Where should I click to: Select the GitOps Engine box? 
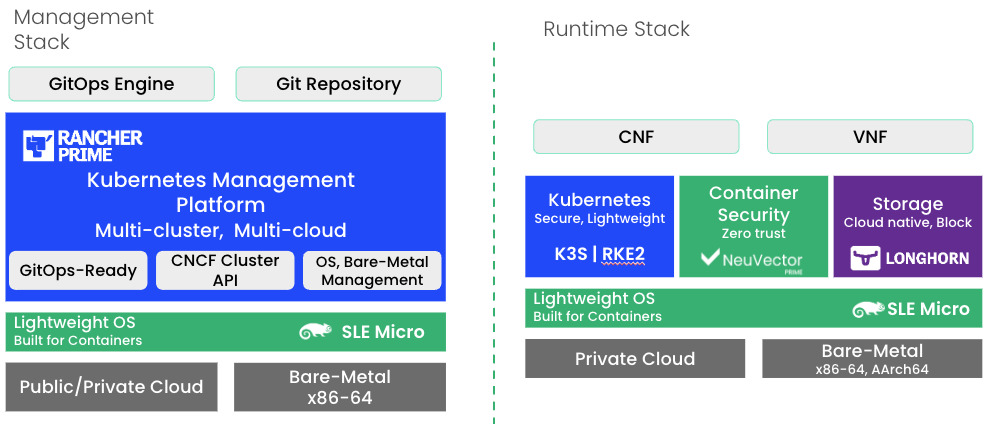(x=111, y=84)
